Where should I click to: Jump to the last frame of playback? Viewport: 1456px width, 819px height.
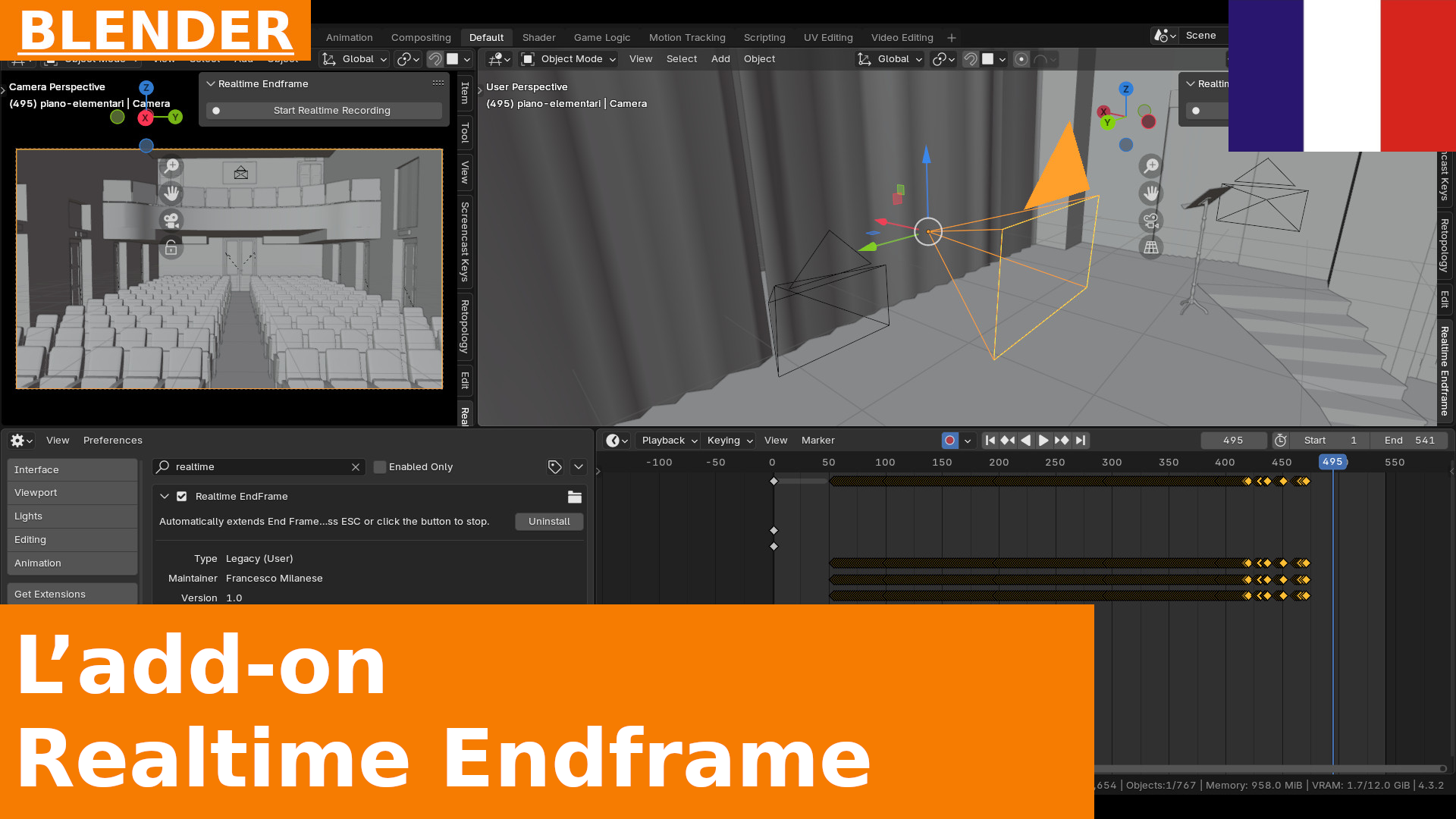(x=1081, y=441)
